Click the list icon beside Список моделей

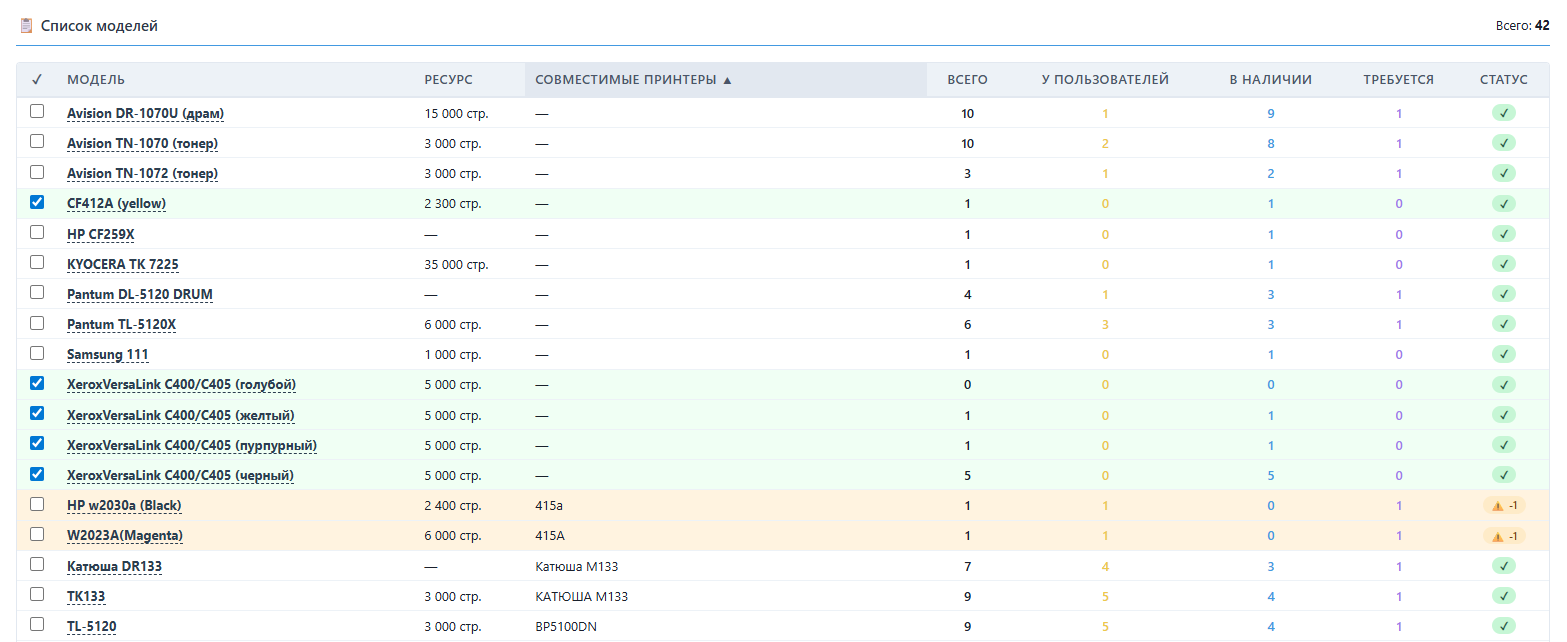26,26
